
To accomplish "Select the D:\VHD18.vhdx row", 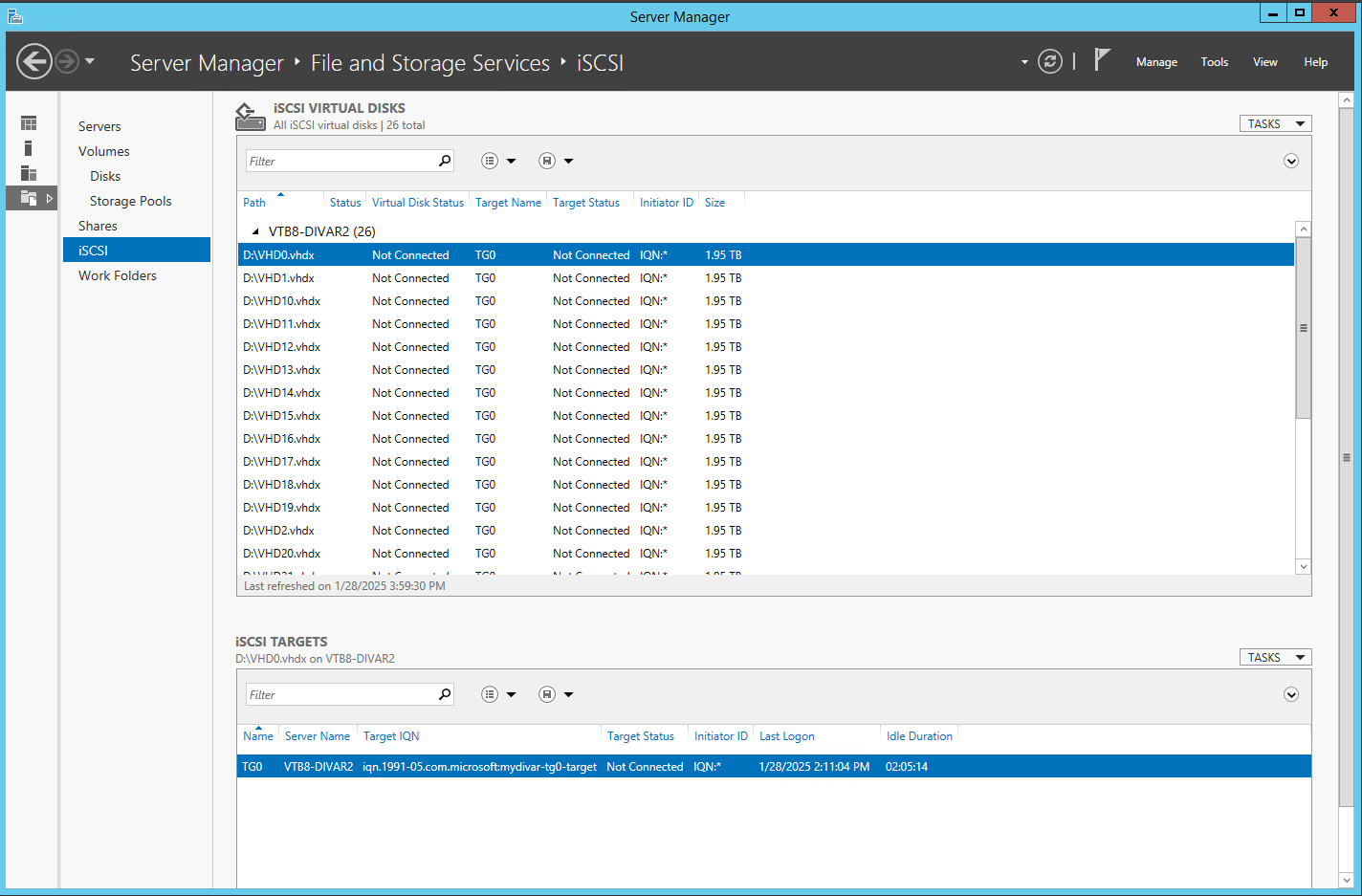I will point(765,484).
